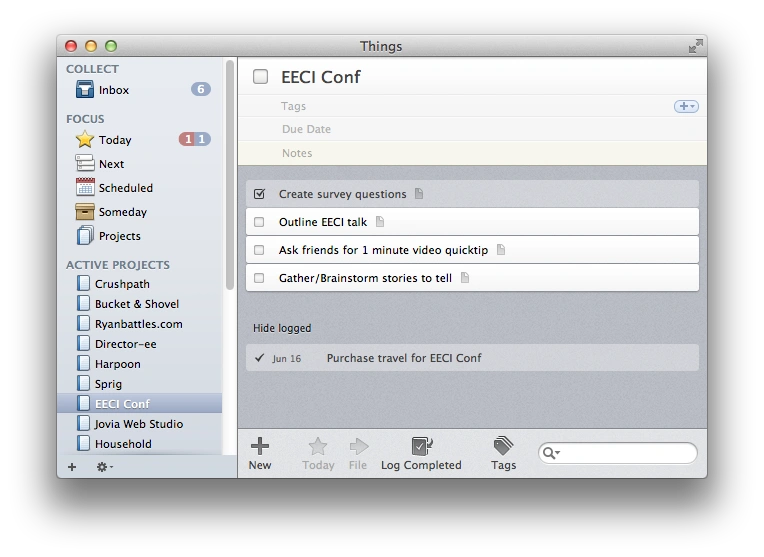Select the Today star in sidebar
This screenshot has height=557, width=764.
point(86,140)
